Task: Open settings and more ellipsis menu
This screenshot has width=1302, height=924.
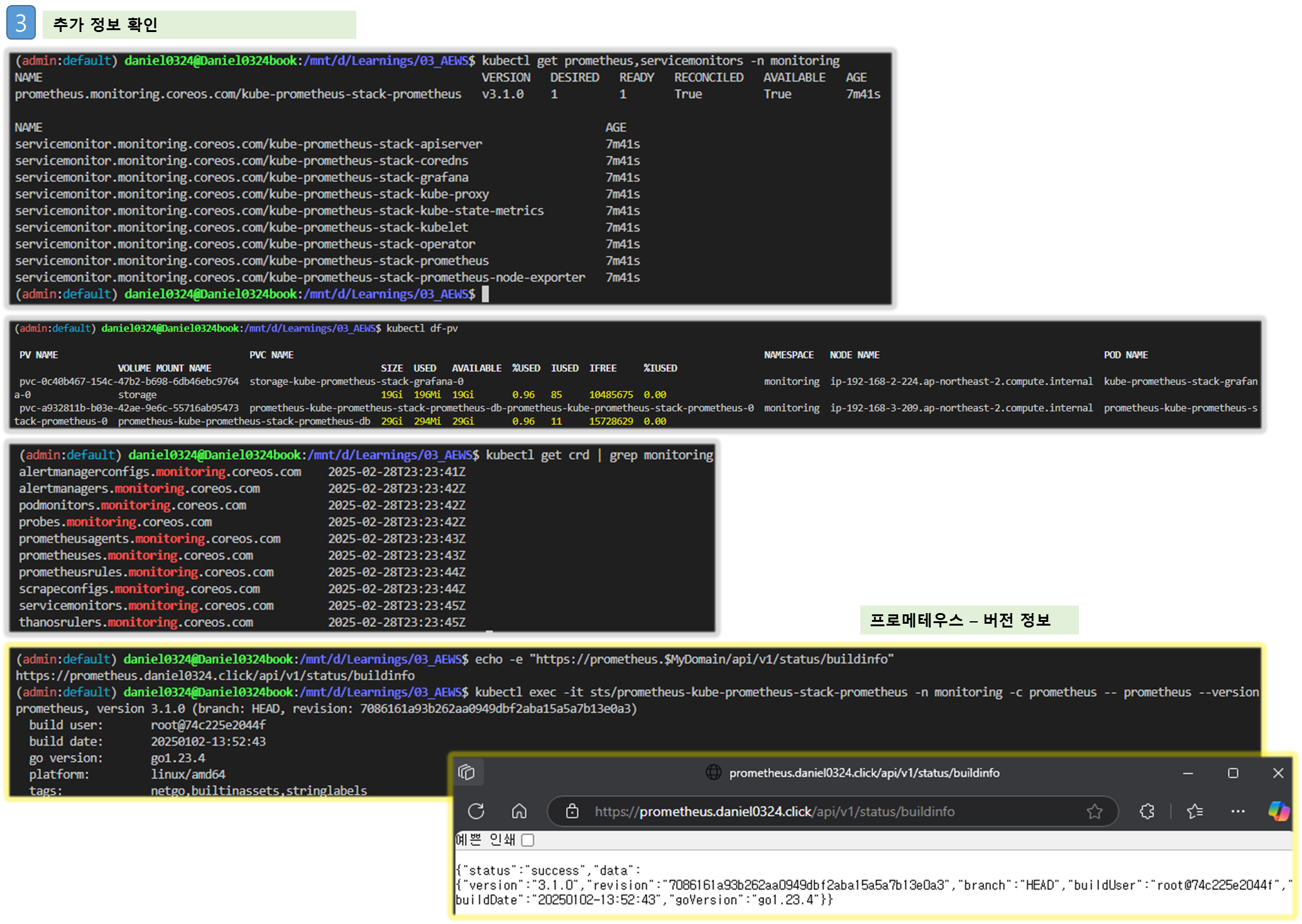Action: pos(1238,812)
